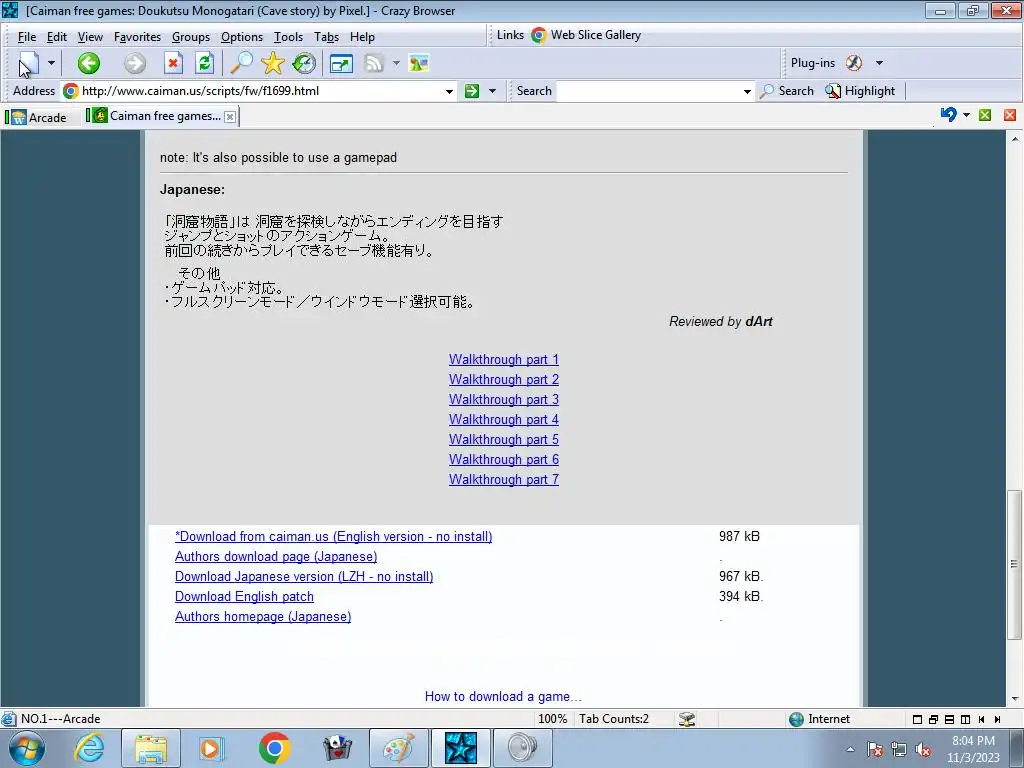Go back with the green arrow

(x=88, y=63)
